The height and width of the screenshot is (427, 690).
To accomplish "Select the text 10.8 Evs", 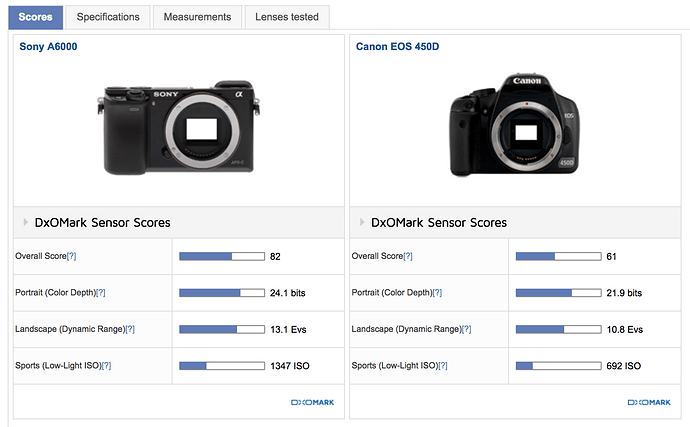I will tap(624, 330).
